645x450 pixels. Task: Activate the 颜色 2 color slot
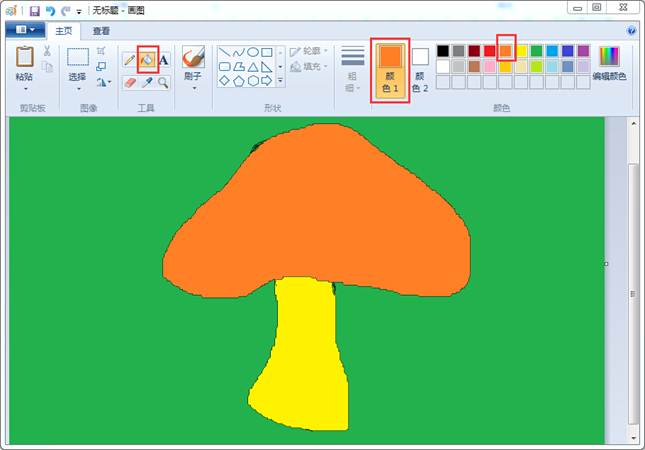click(x=420, y=69)
